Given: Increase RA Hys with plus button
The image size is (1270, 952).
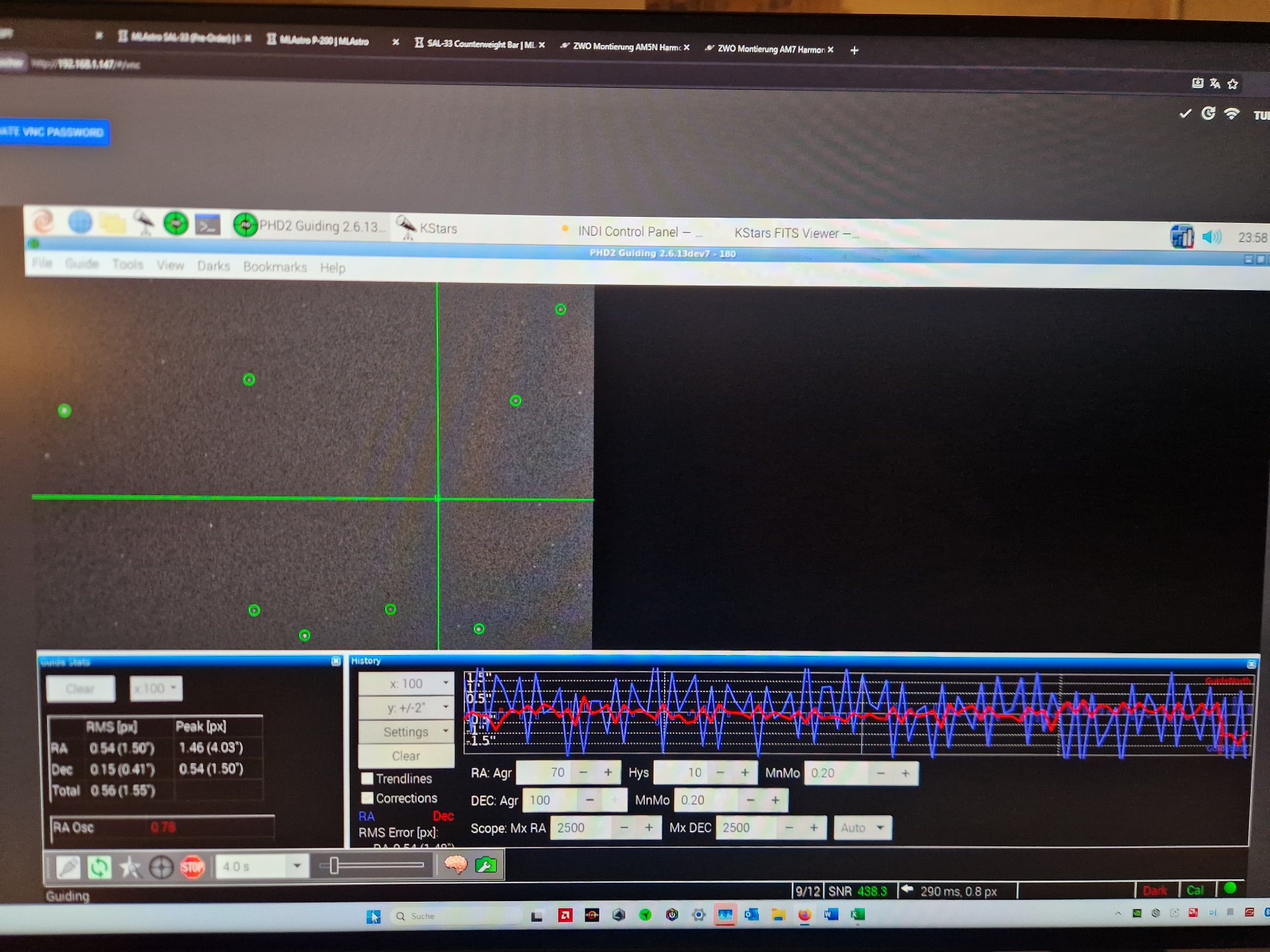Looking at the screenshot, I should [745, 772].
